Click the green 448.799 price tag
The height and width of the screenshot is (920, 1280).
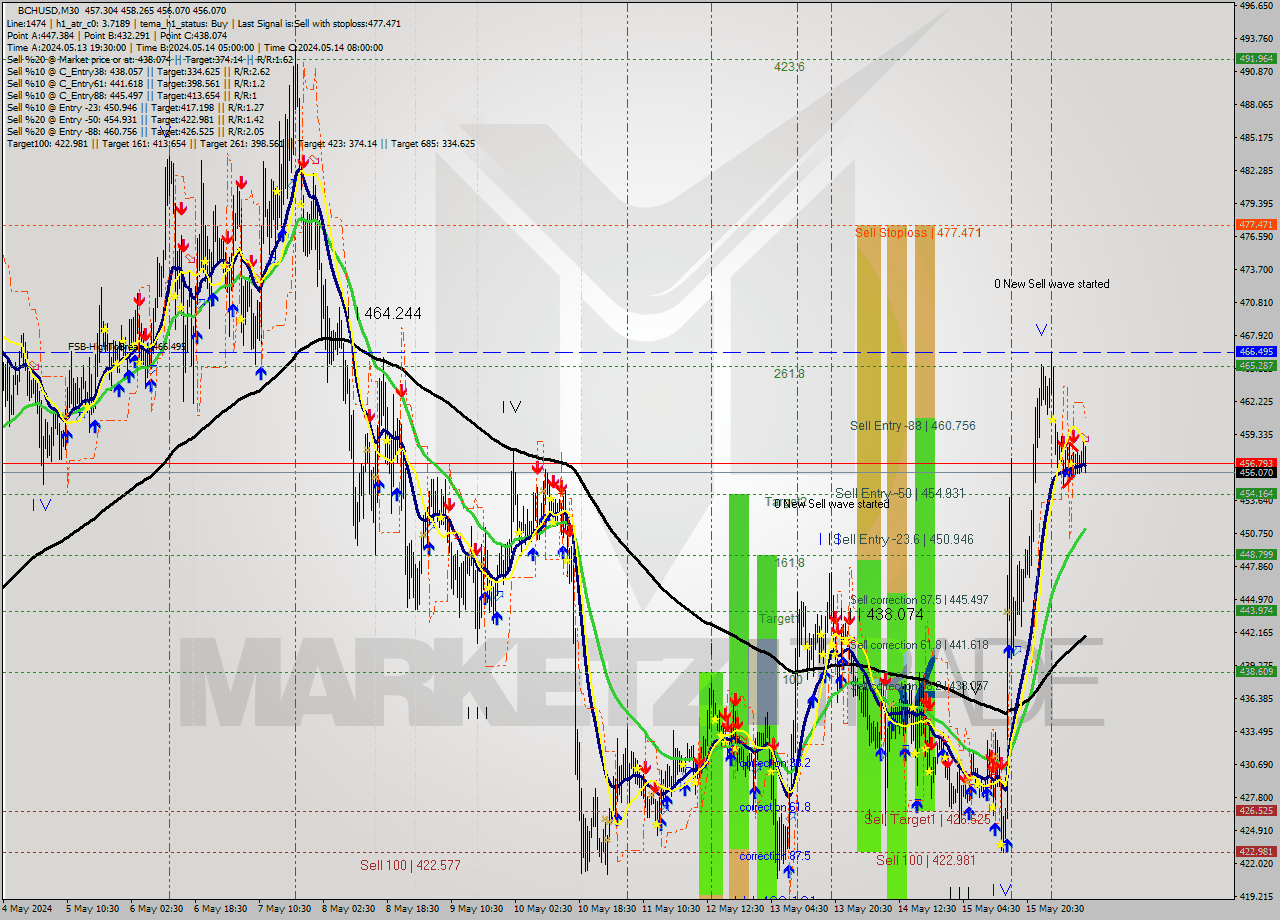click(x=1256, y=555)
